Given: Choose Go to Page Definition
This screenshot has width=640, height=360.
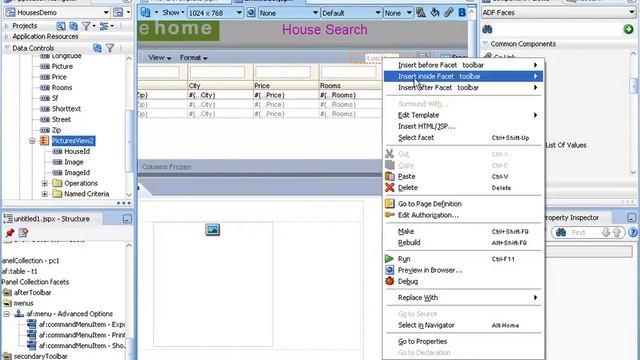Looking at the screenshot, I should point(463,204).
